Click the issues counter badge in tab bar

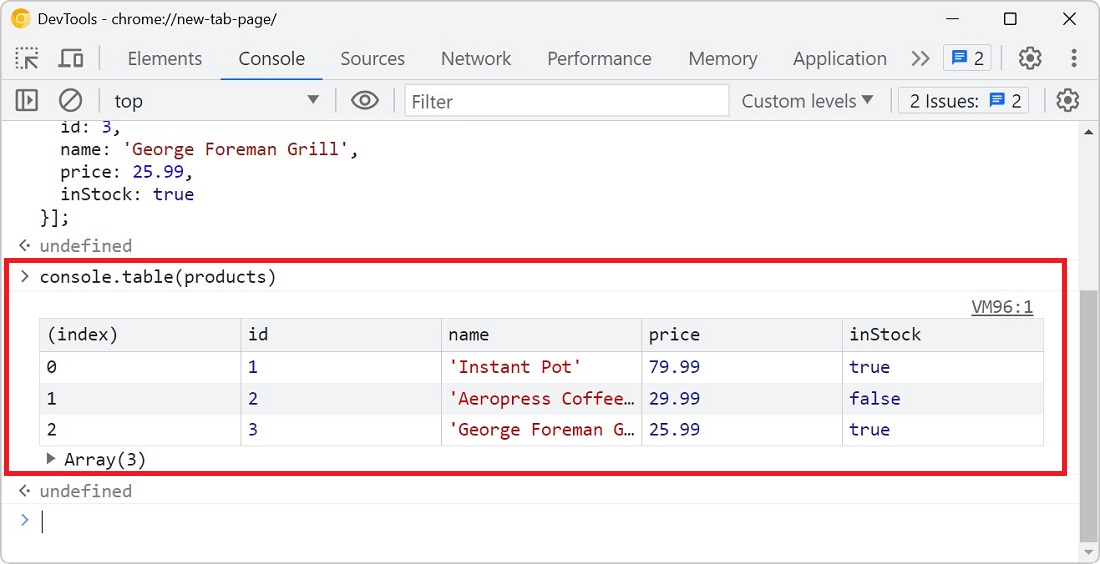tap(967, 59)
